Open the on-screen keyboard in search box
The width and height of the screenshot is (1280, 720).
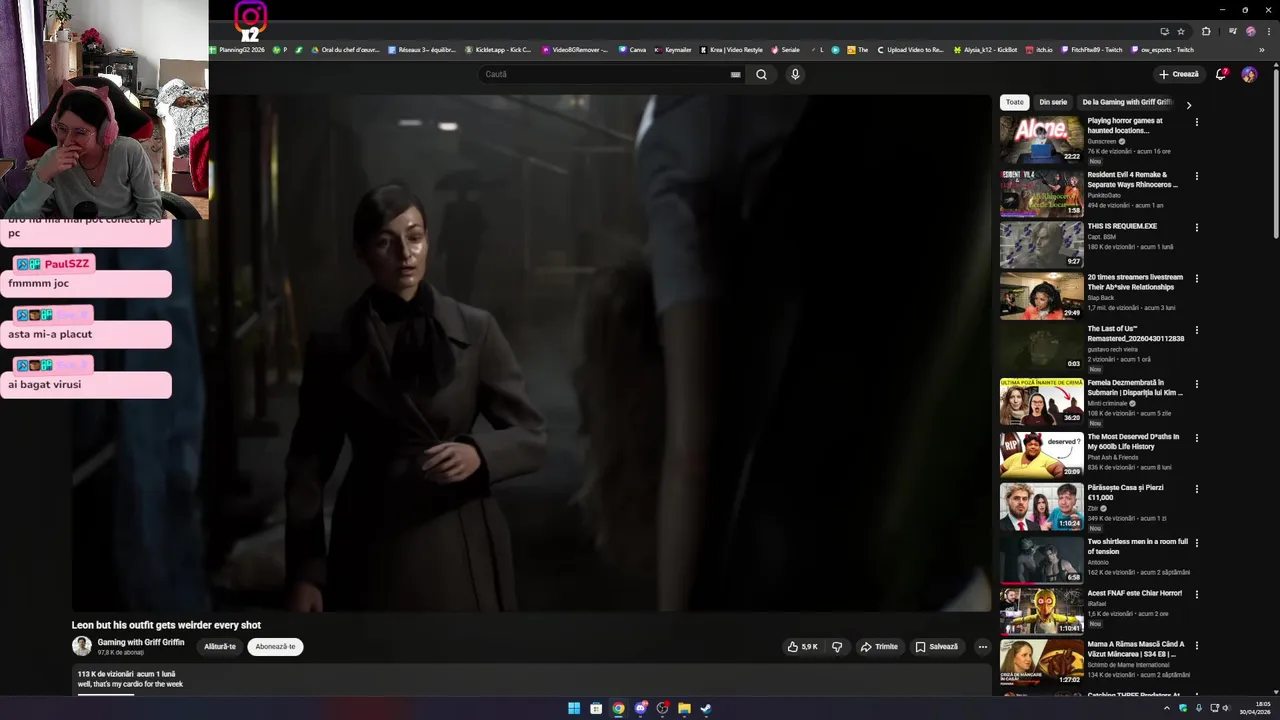pyautogui.click(x=736, y=74)
